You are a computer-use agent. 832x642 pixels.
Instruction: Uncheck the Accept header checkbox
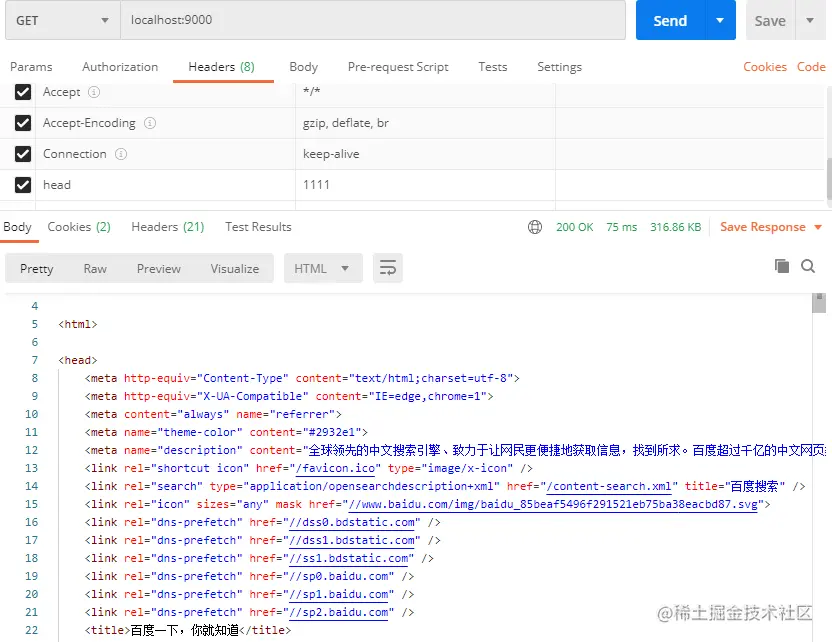(x=23, y=92)
